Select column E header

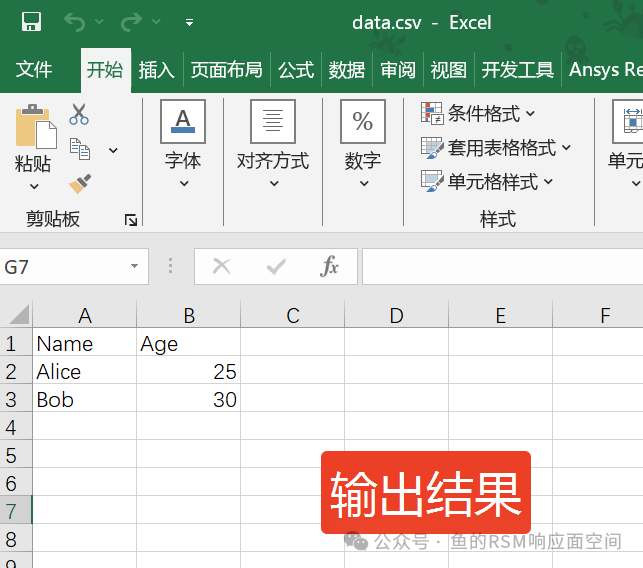(x=501, y=315)
